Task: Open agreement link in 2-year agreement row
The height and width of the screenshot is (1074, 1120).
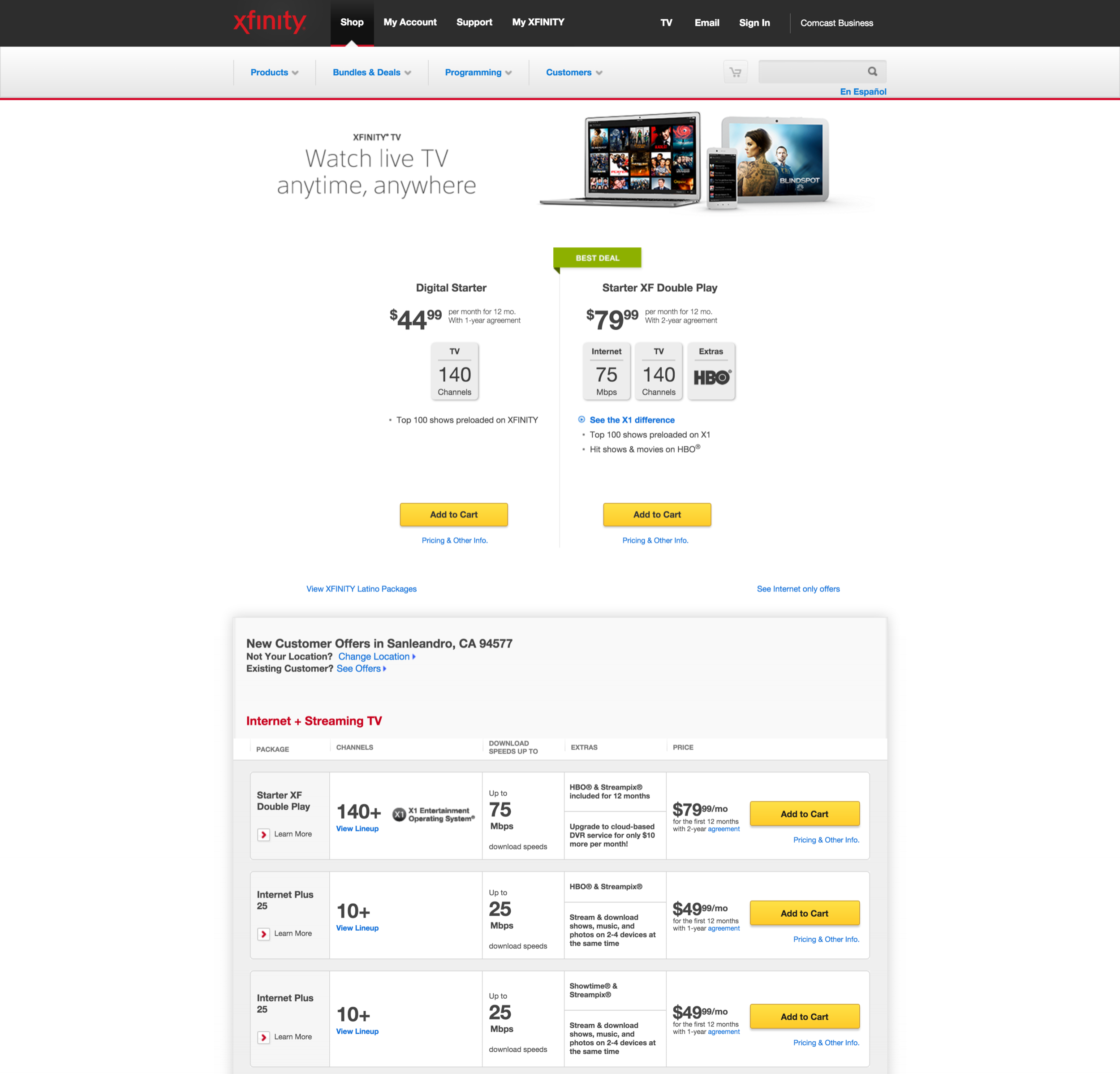Action: tap(724, 829)
